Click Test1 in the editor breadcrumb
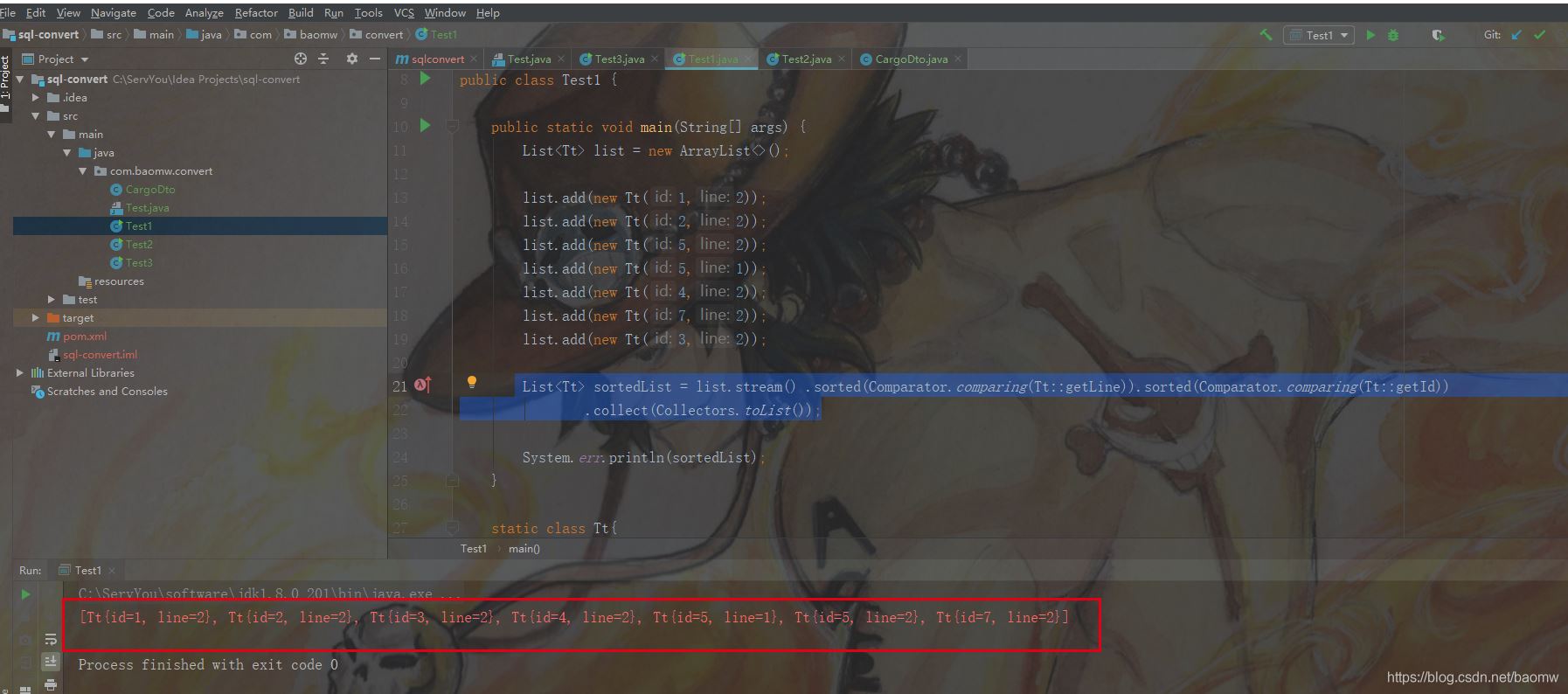Screen dimensions: 1568x694 click(474, 549)
